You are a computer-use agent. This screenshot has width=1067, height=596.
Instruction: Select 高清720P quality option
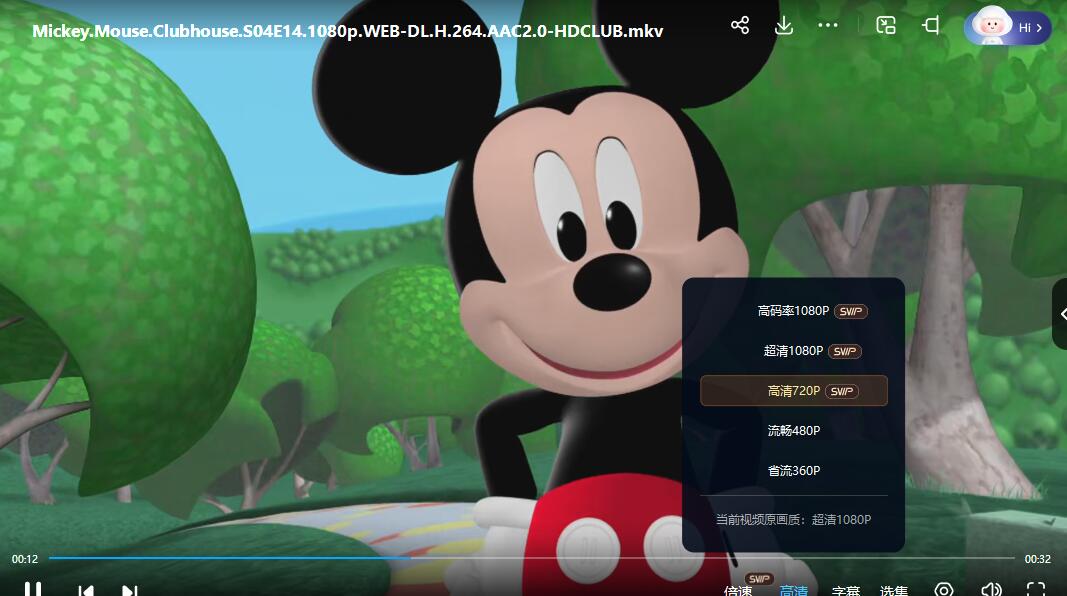(793, 391)
